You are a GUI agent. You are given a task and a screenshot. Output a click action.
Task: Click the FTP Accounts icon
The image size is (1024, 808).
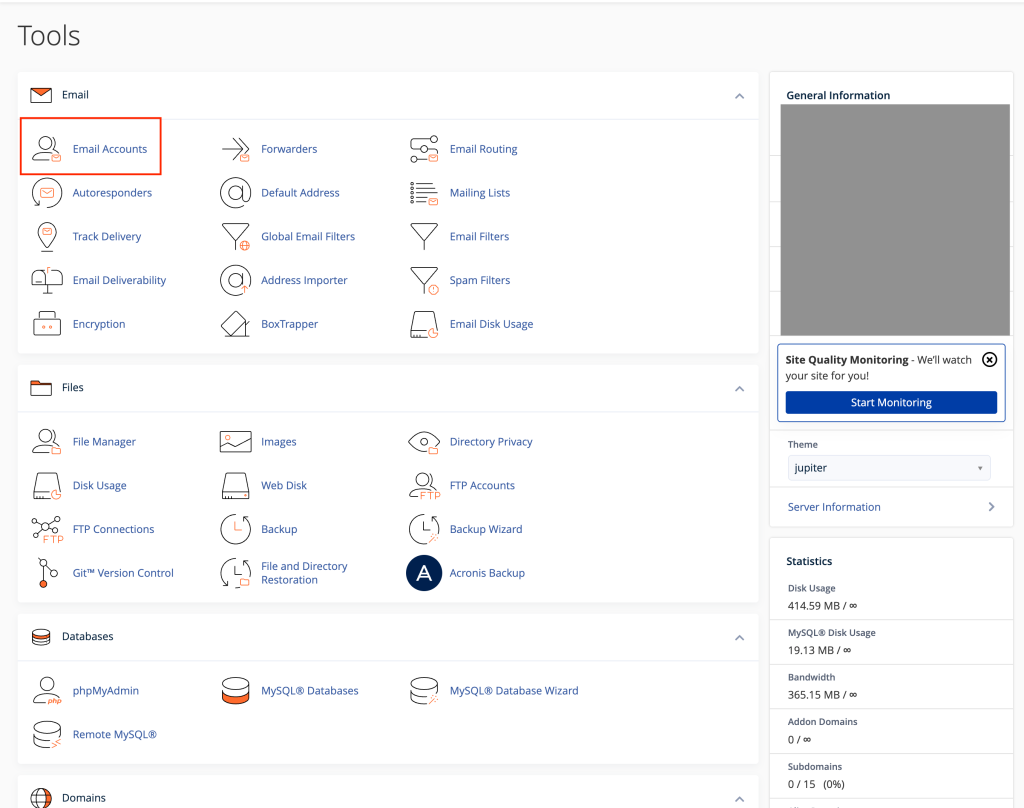pyautogui.click(x=424, y=485)
